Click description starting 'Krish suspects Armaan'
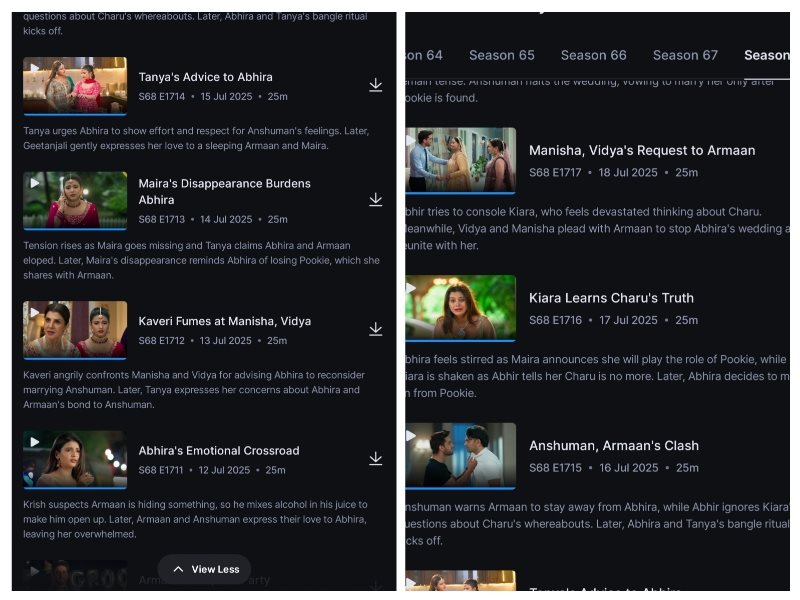 [x=195, y=519]
